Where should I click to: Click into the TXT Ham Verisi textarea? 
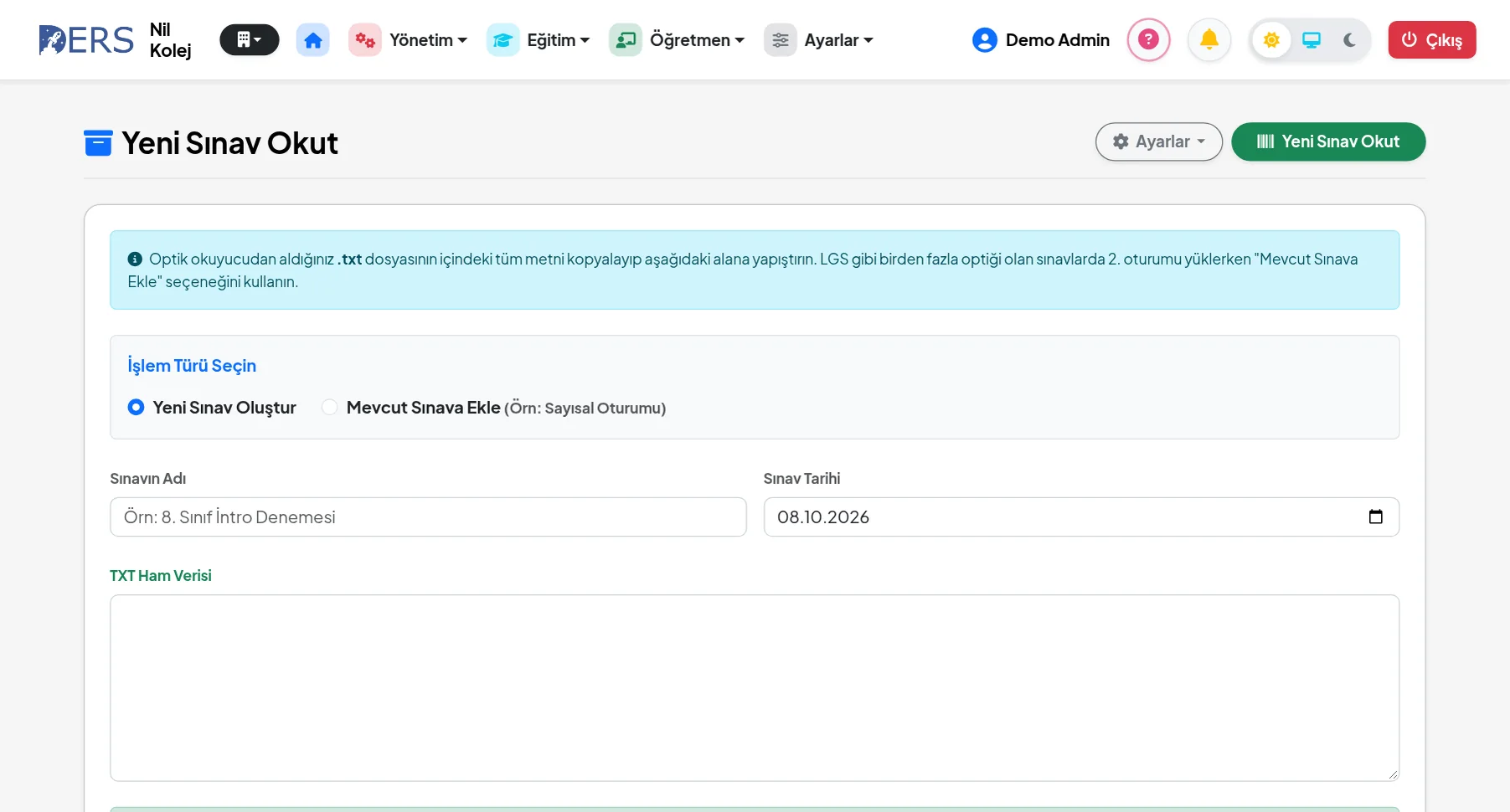[x=755, y=688]
